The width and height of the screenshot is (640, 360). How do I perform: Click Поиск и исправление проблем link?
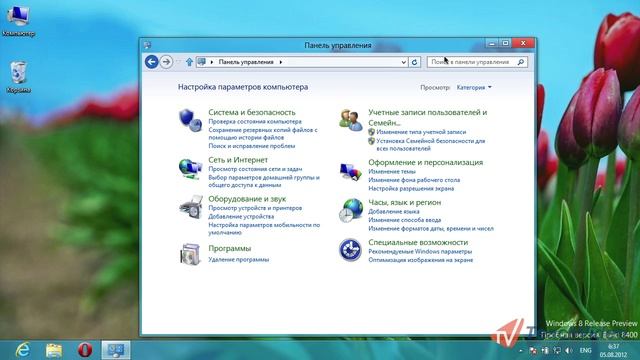pos(252,146)
